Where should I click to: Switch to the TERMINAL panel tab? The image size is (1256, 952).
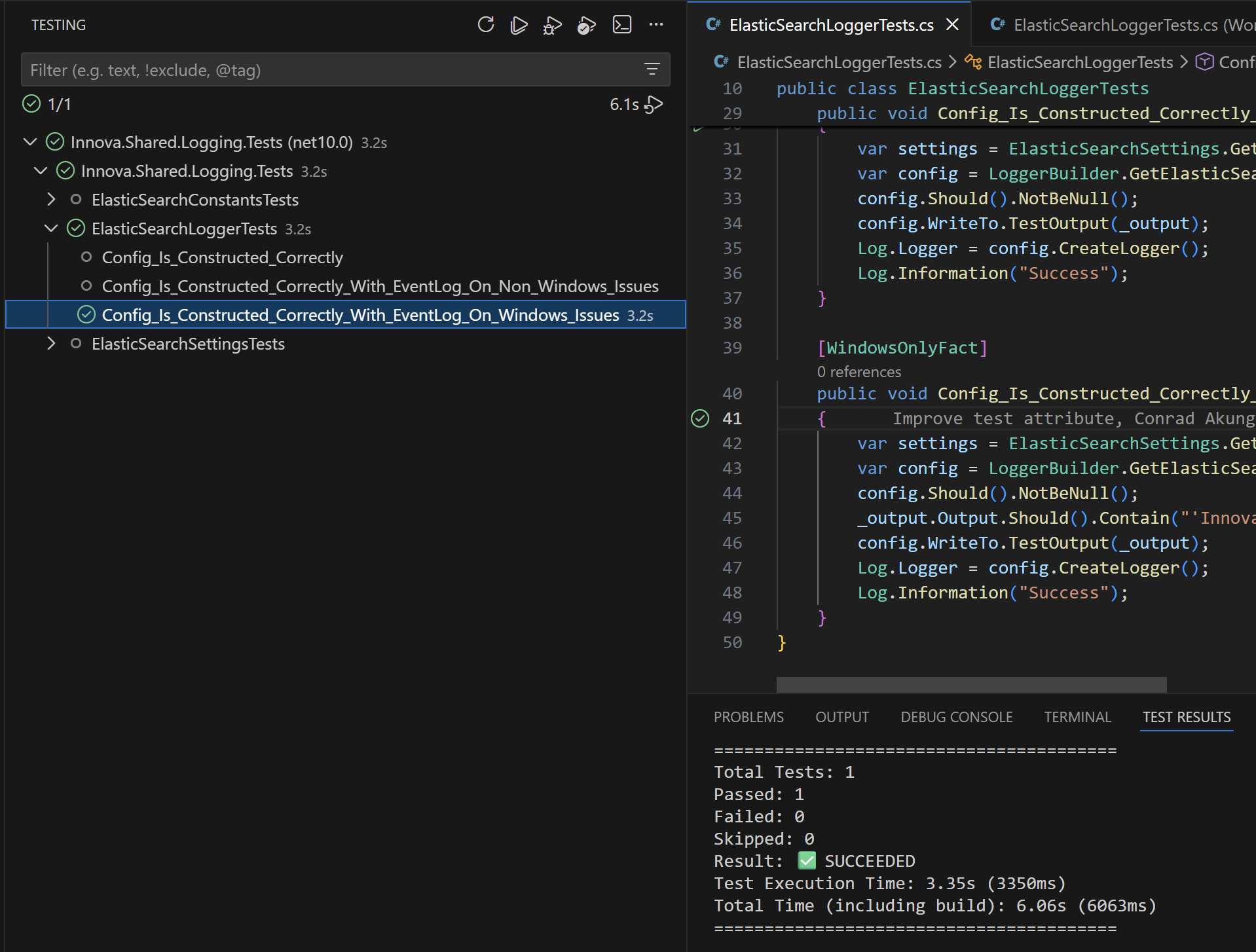coord(1077,717)
